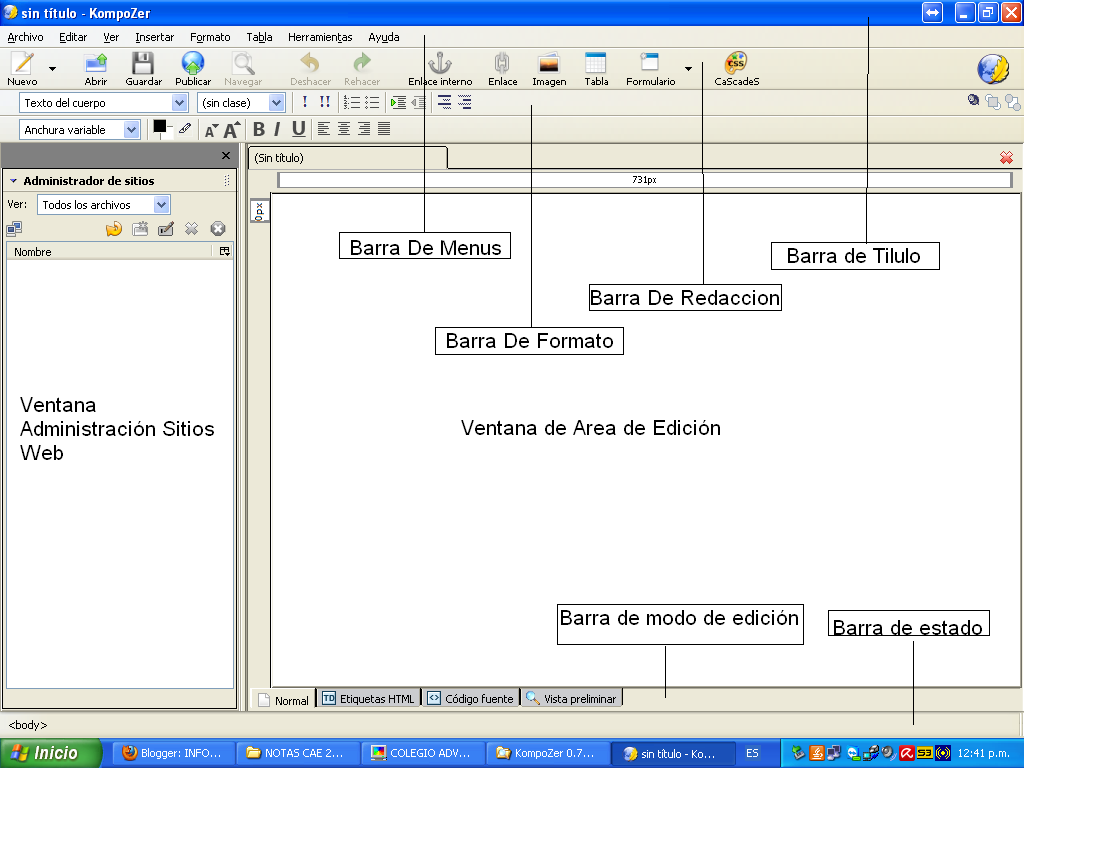This screenshot has width=1095, height=864.
Task: Click the round gray stop icon
Action: pyautogui.click(x=218, y=228)
